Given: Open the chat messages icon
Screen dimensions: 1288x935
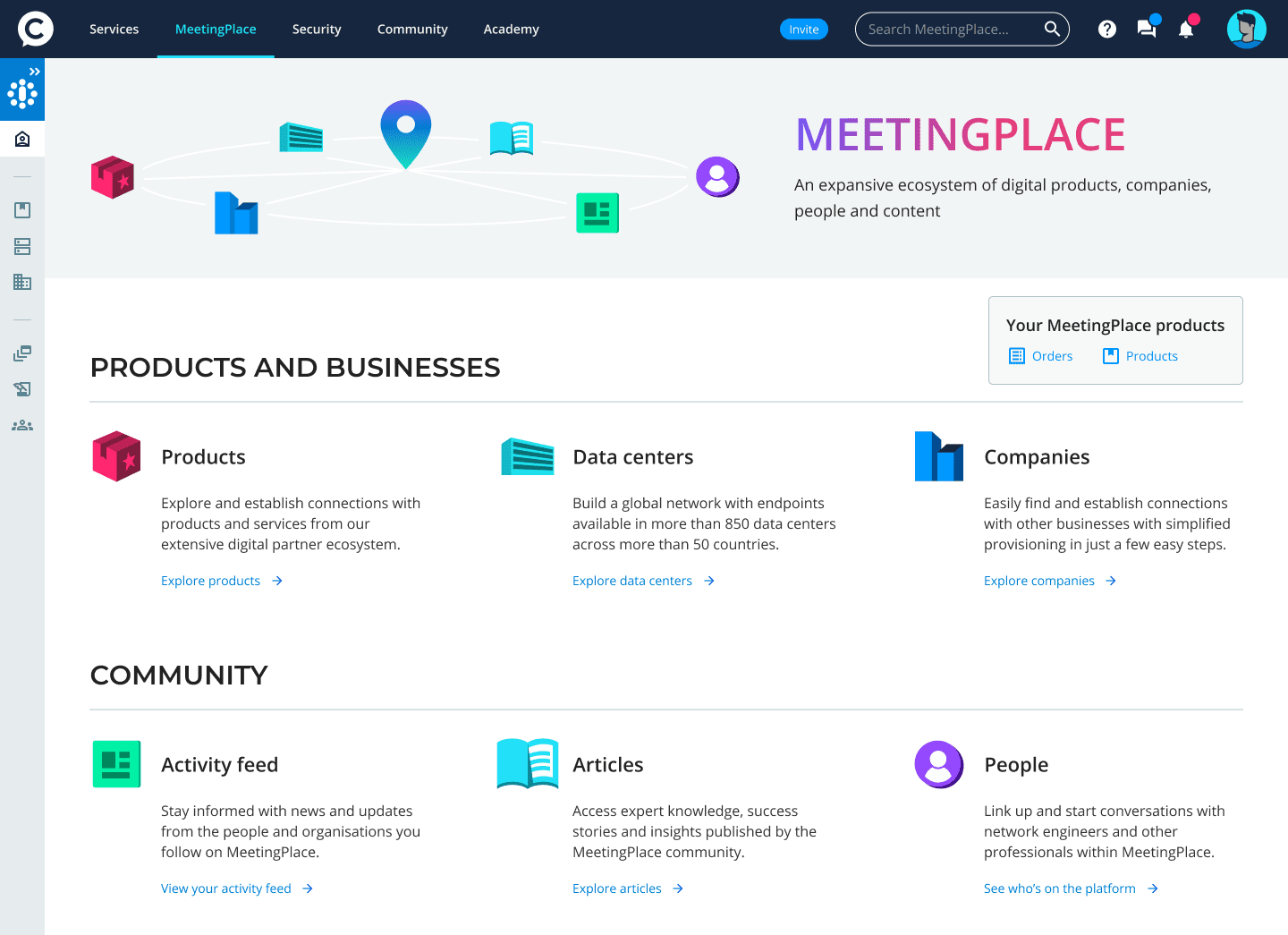Looking at the screenshot, I should point(1146,29).
